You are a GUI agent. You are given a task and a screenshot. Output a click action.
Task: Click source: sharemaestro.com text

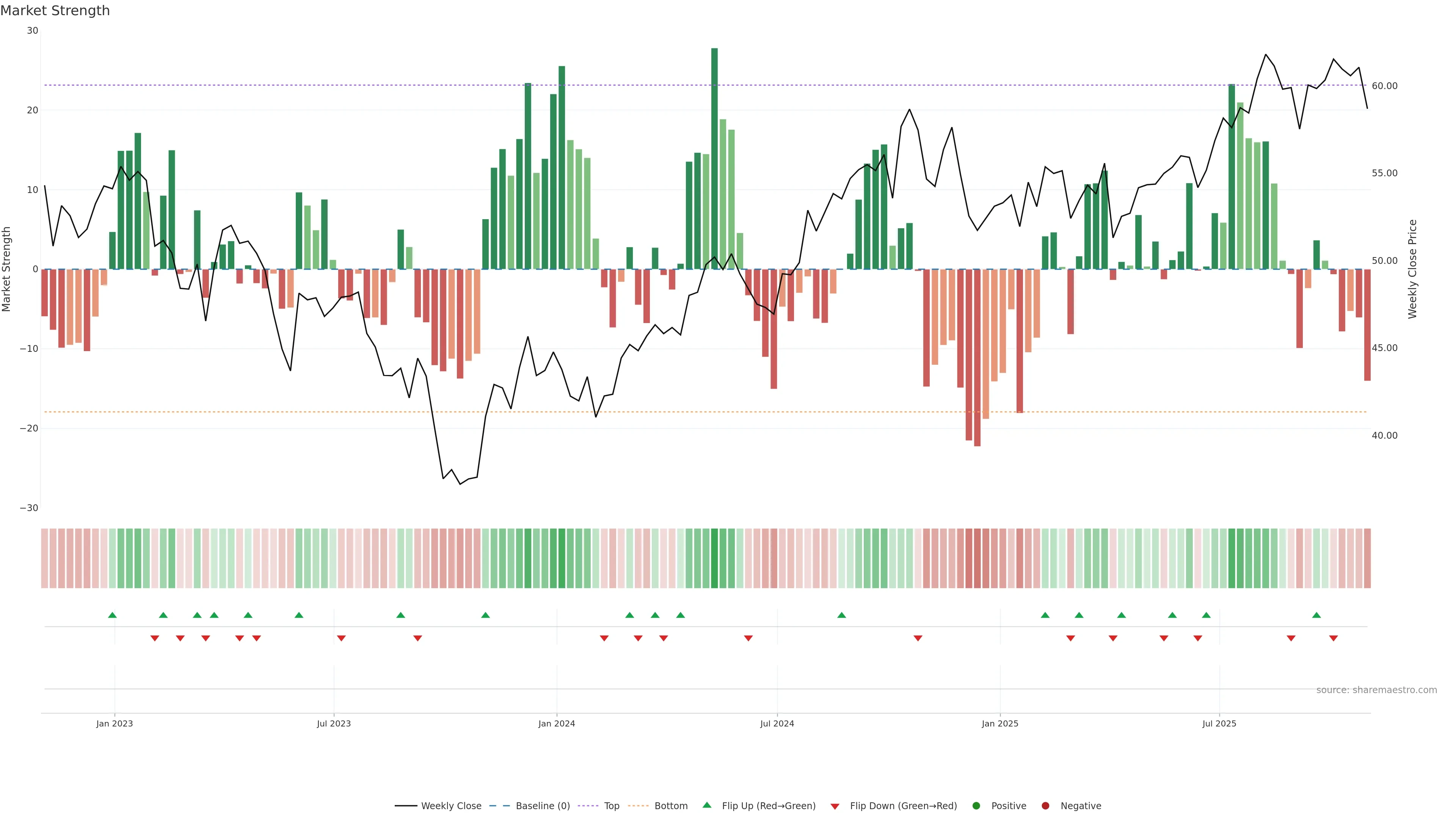coord(1376,690)
